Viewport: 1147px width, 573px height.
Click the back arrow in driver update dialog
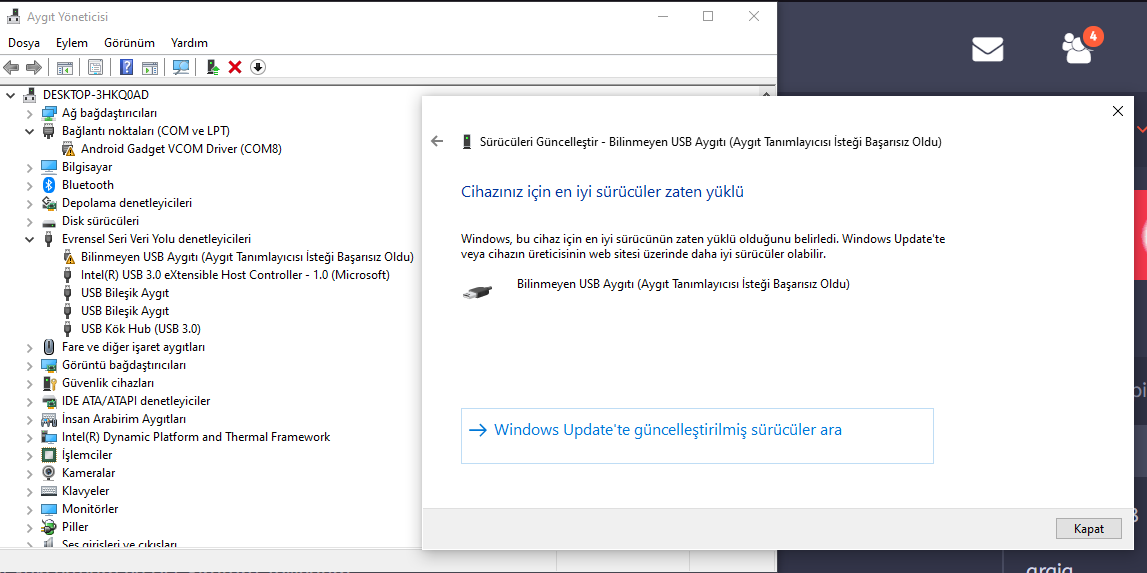[x=437, y=141]
